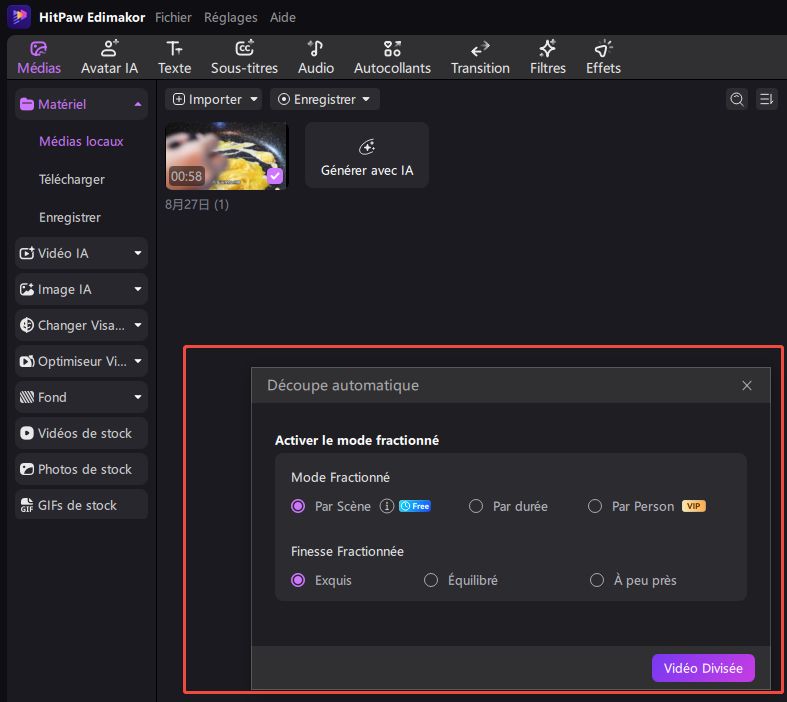The width and height of the screenshot is (787, 702).
Task: Open Vidéos de stock
Action: (81, 434)
